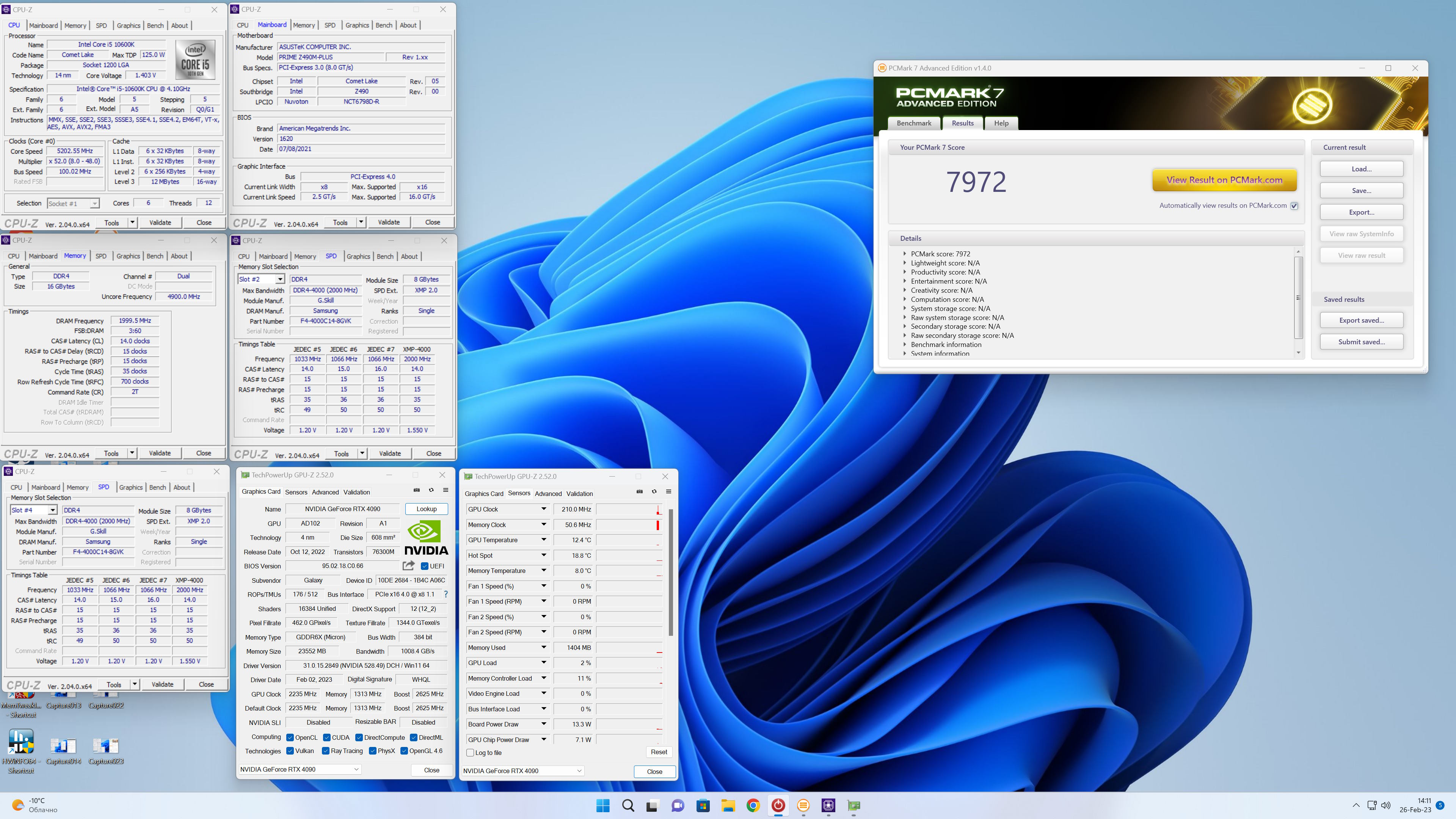This screenshot has width=1456, height=819.
Task: Open GPU selector dropdown in Graphics Card window
Action: [357, 769]
